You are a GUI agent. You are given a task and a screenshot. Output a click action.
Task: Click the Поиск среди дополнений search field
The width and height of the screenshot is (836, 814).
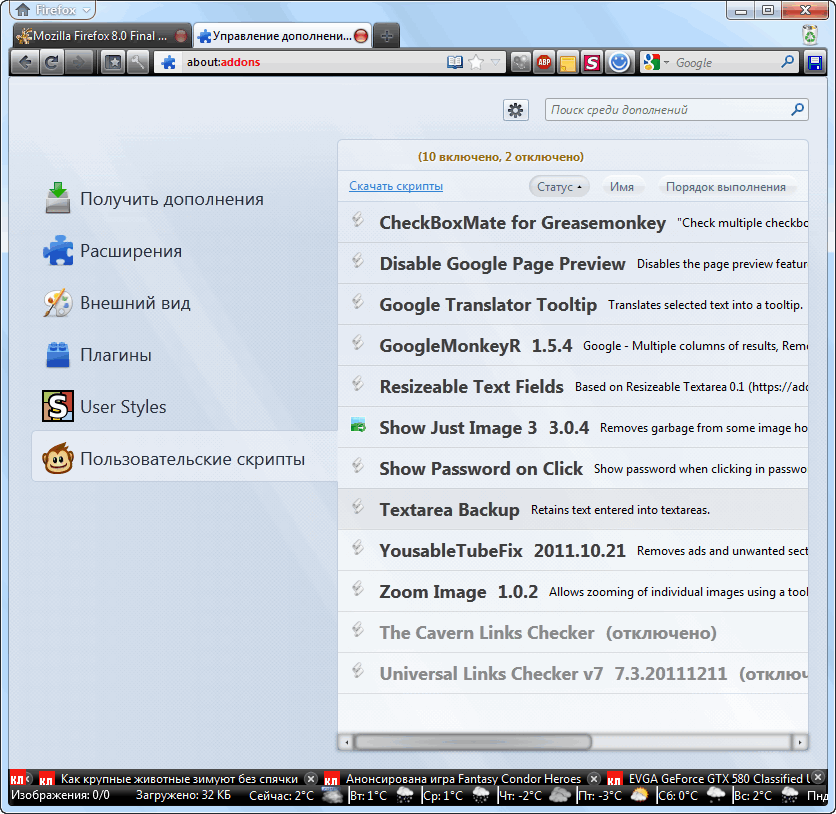coord(668,110)
